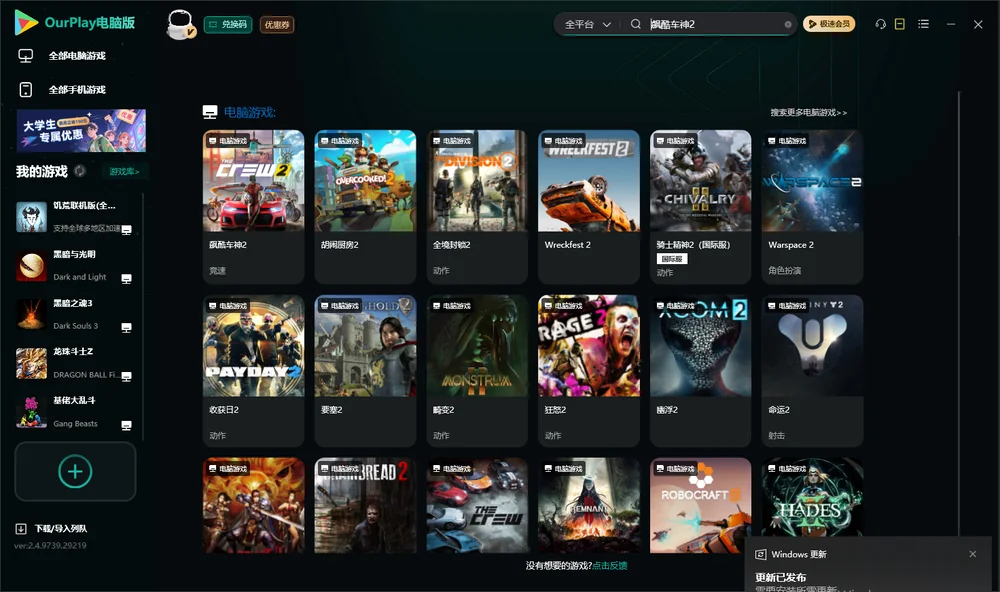Open the 游戏库> link
The height and width of the screenshot is (592, 1000).
pyautogui.click(x=124, y=171)
